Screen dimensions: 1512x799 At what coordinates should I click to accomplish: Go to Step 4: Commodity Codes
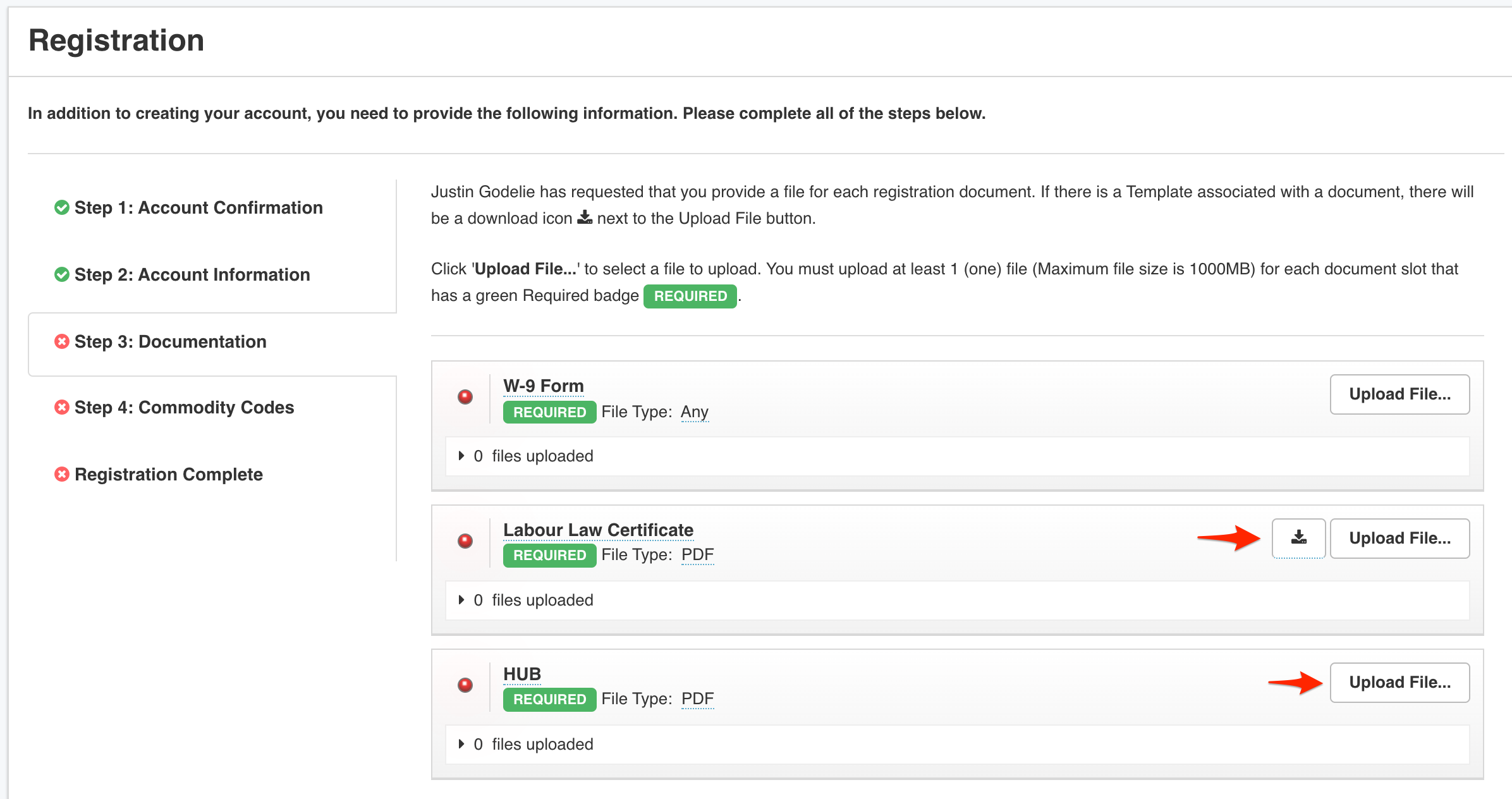pos(184,407)
